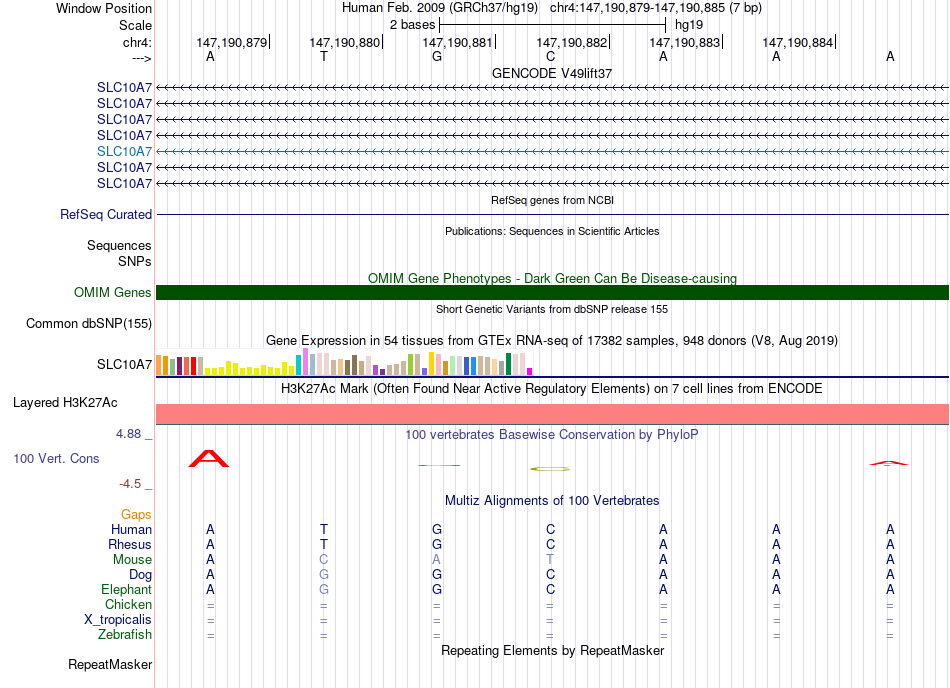Click position marker 147,190,879
Viewport: 950px width, 688px height.
(x=232, y=42)
